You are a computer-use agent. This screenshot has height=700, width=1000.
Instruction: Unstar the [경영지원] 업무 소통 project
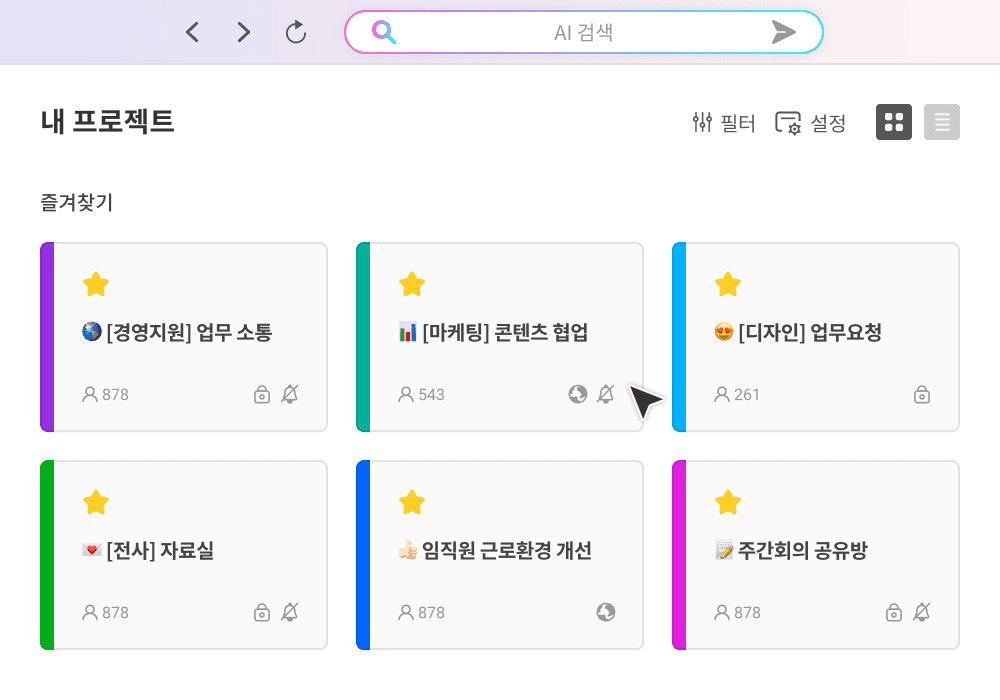(x=96, y=284)
